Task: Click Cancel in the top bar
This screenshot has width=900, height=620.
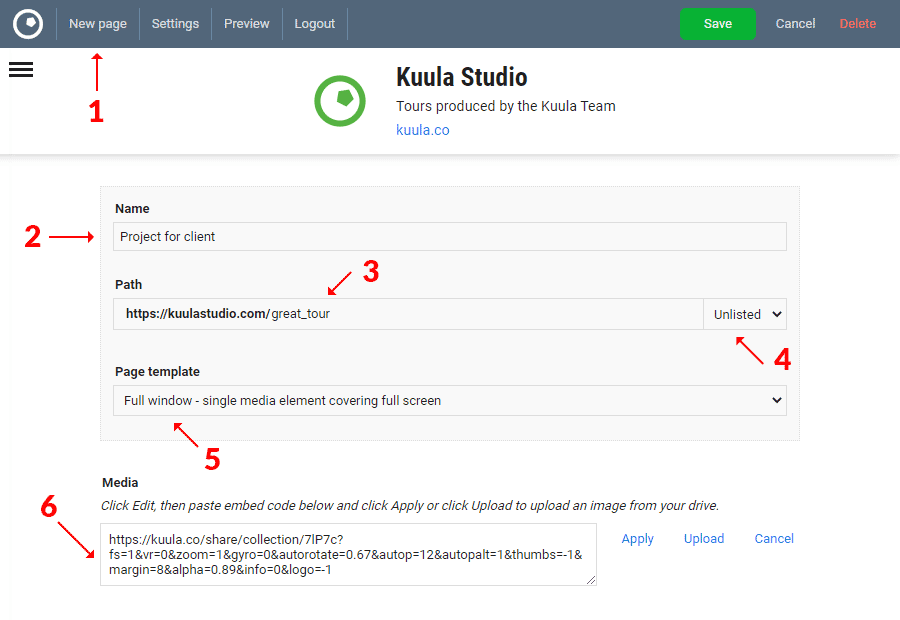Action: pos(795,24)
